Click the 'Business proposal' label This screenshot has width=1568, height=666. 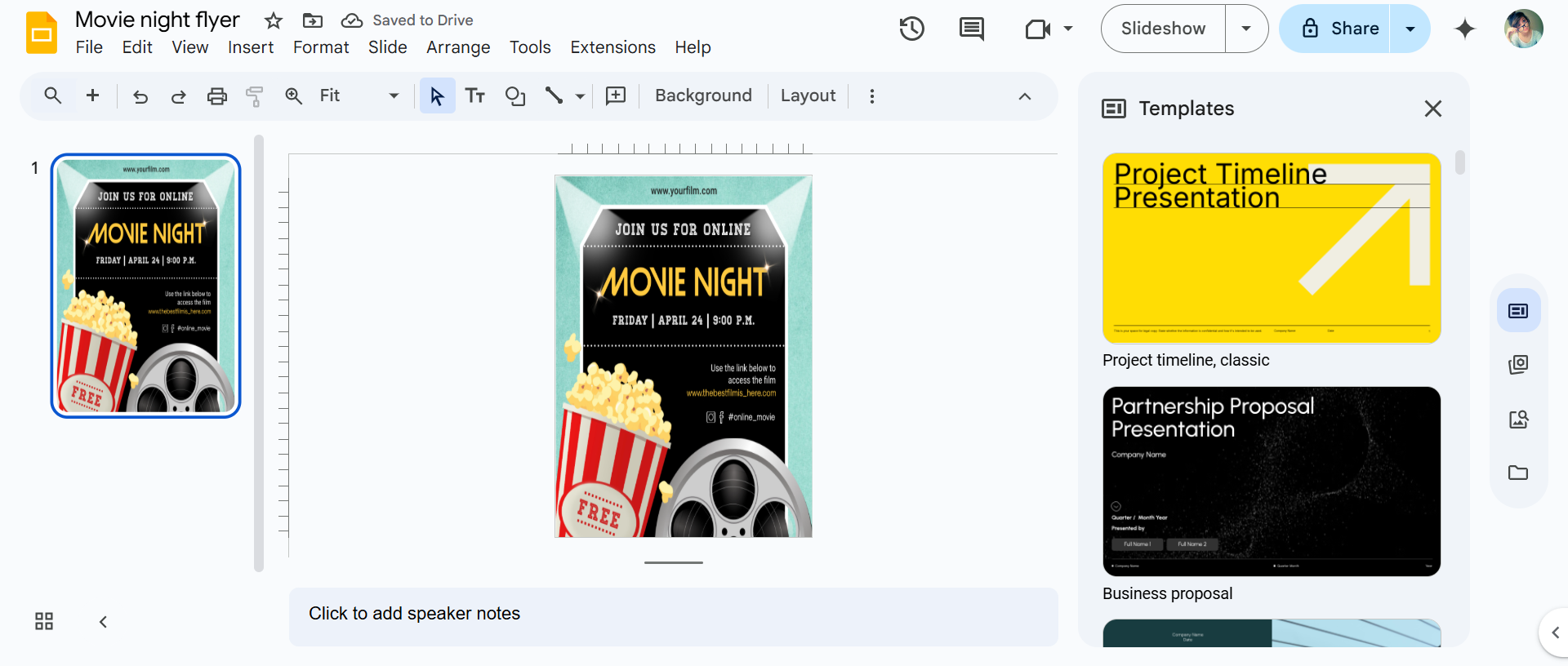tap(1168, 593)
